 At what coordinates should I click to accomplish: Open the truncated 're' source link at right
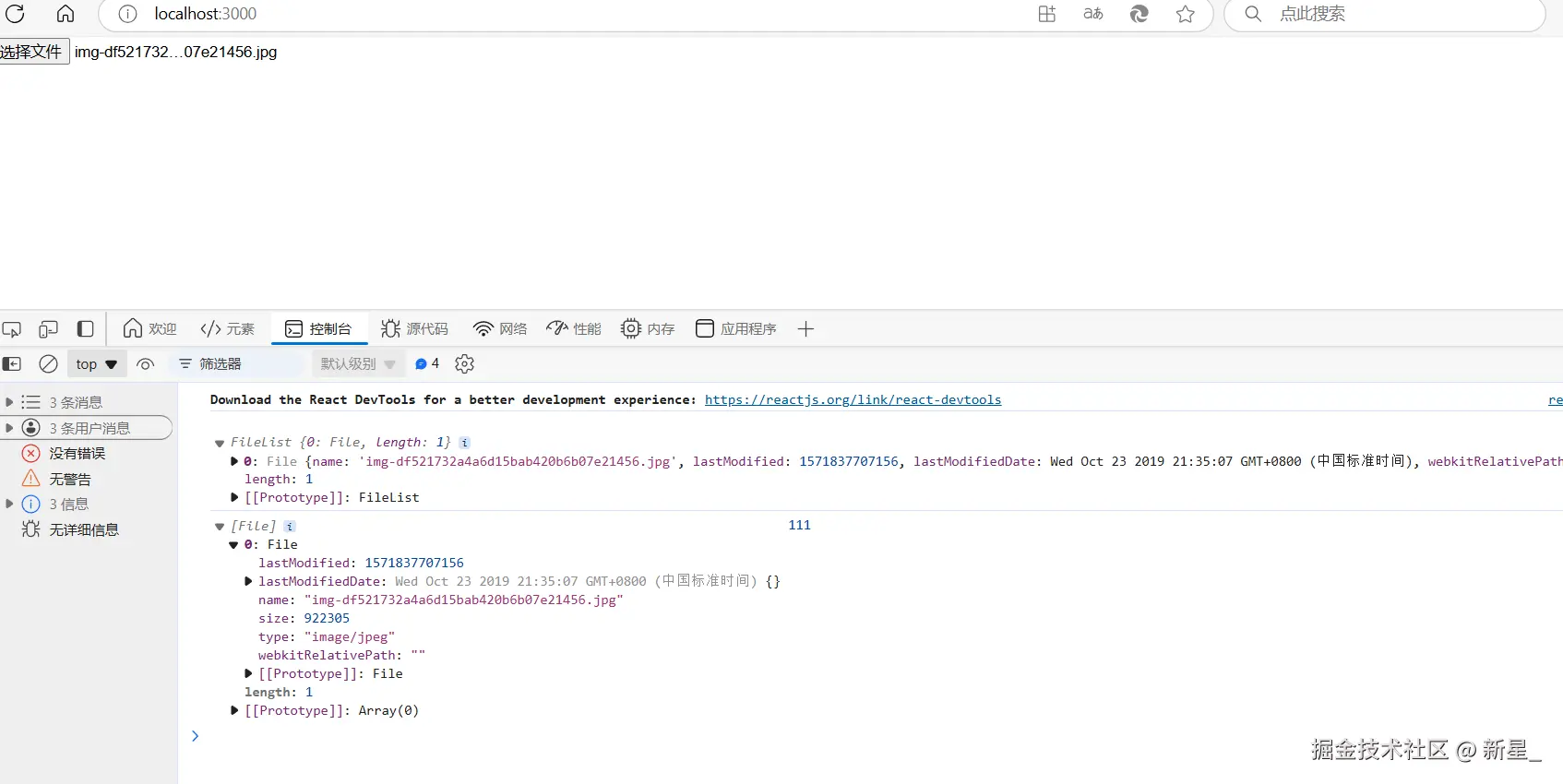click(x=1556, y=400)
